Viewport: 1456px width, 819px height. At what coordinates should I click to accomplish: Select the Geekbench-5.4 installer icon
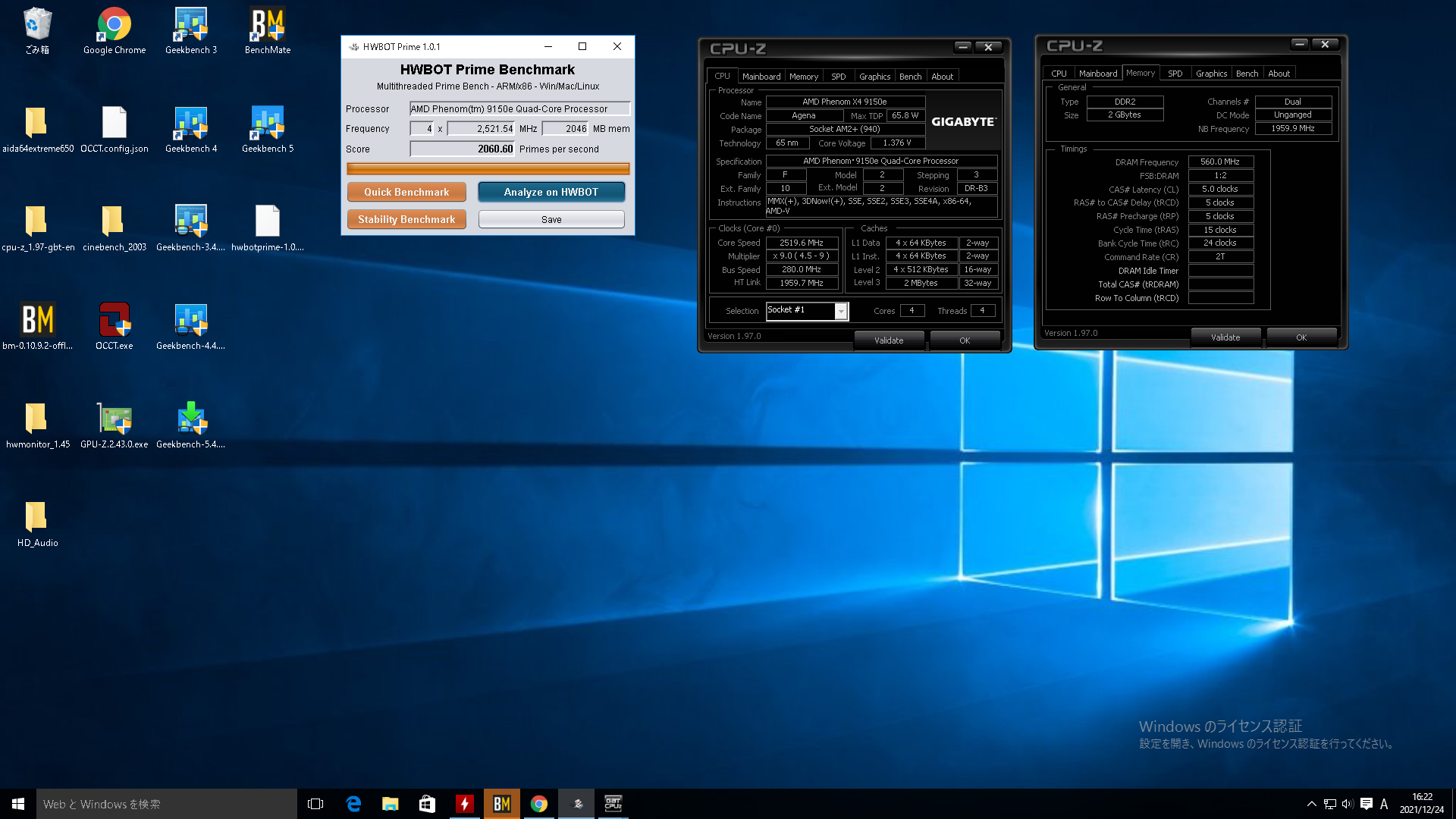click(191, 425)
